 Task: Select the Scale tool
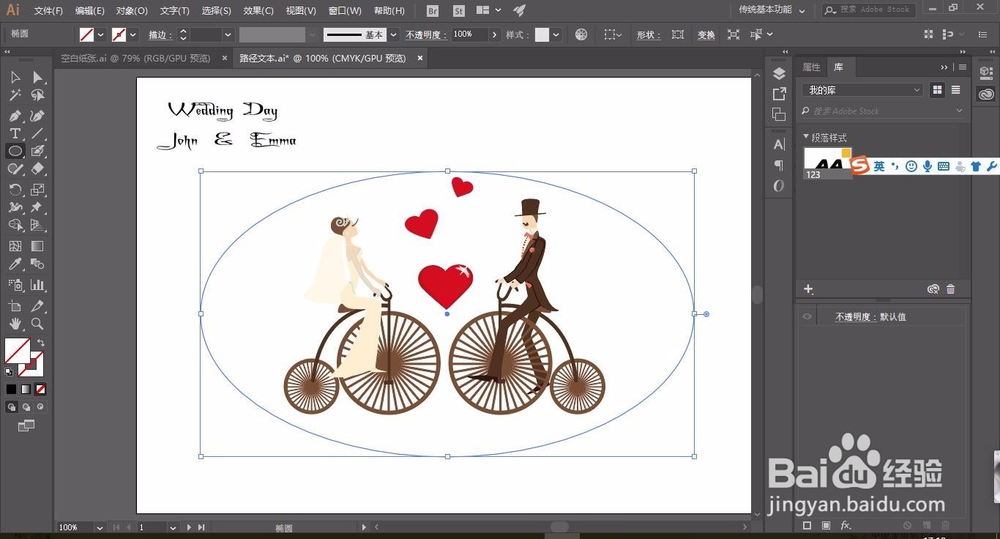(x=38, y=189)
